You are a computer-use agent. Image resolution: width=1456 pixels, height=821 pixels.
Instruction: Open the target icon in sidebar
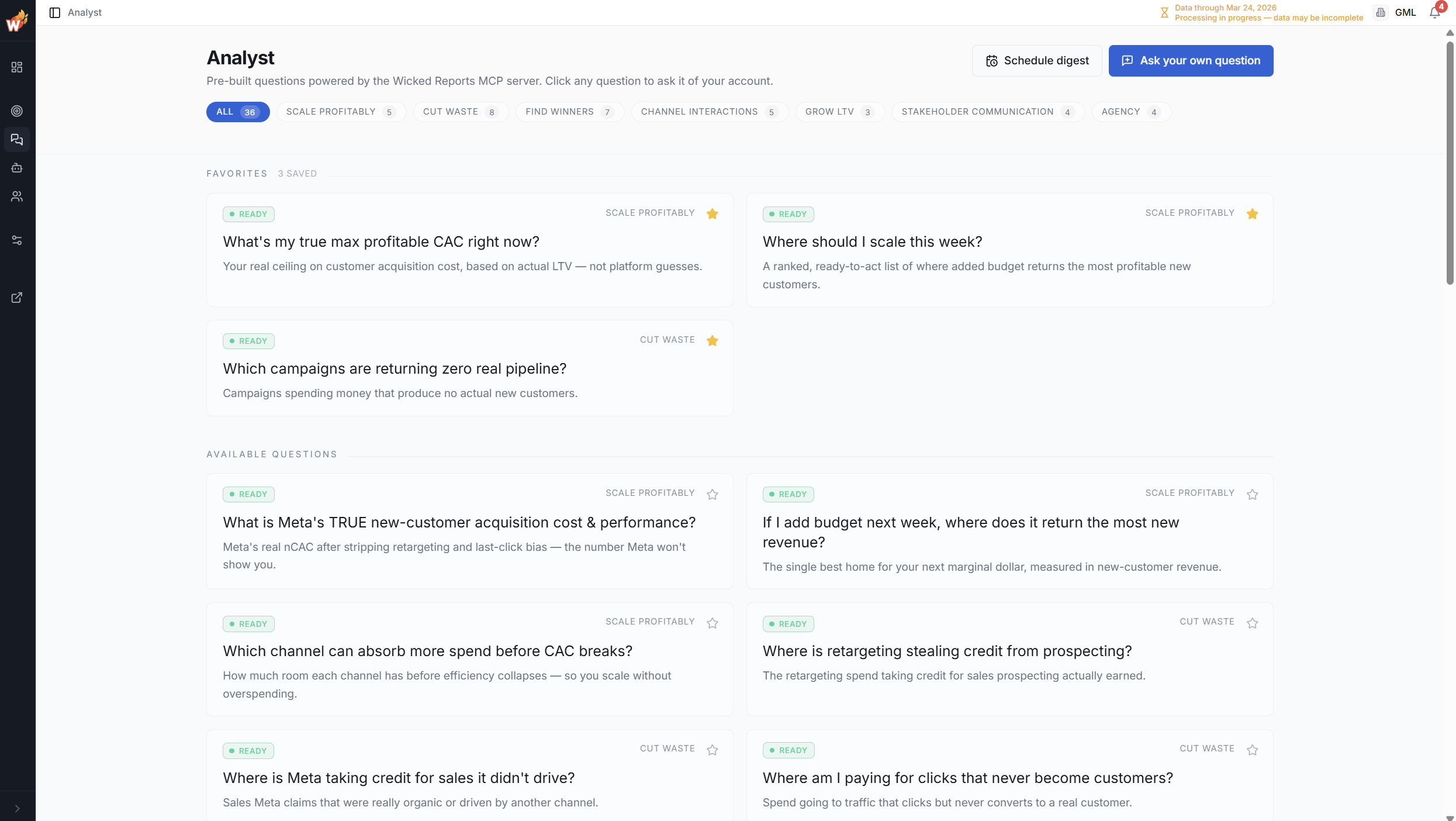click(17, 111)
